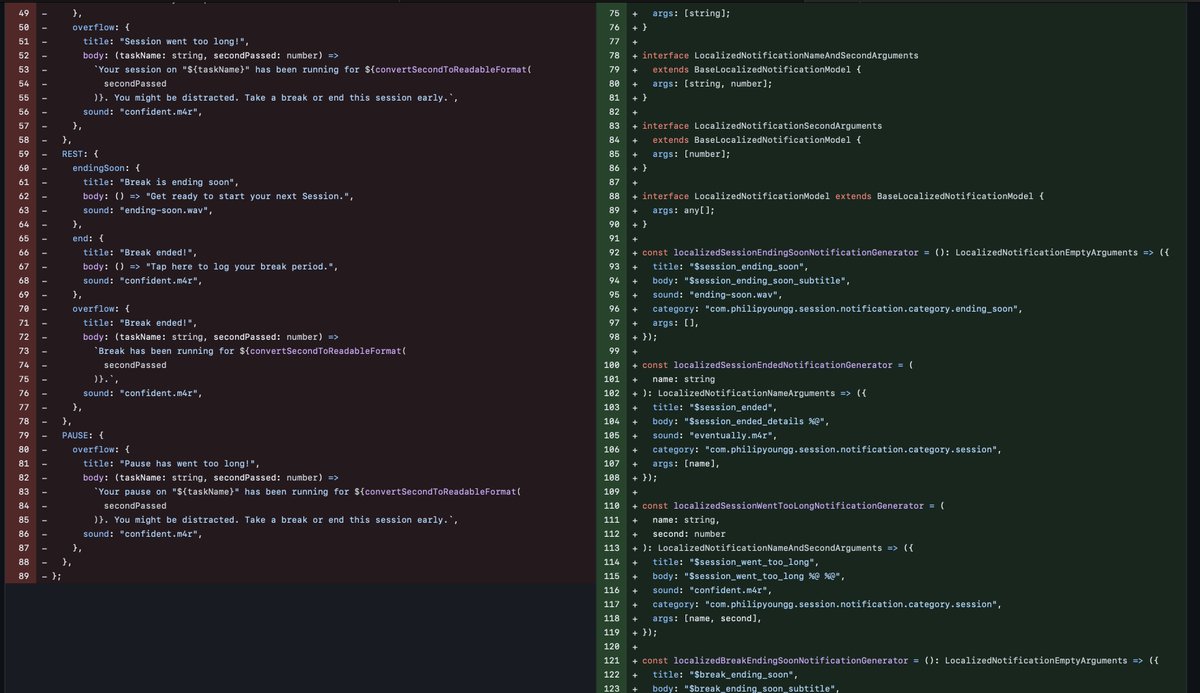Select 'Tap here to log your break period.' text

[x=241, y=267]
